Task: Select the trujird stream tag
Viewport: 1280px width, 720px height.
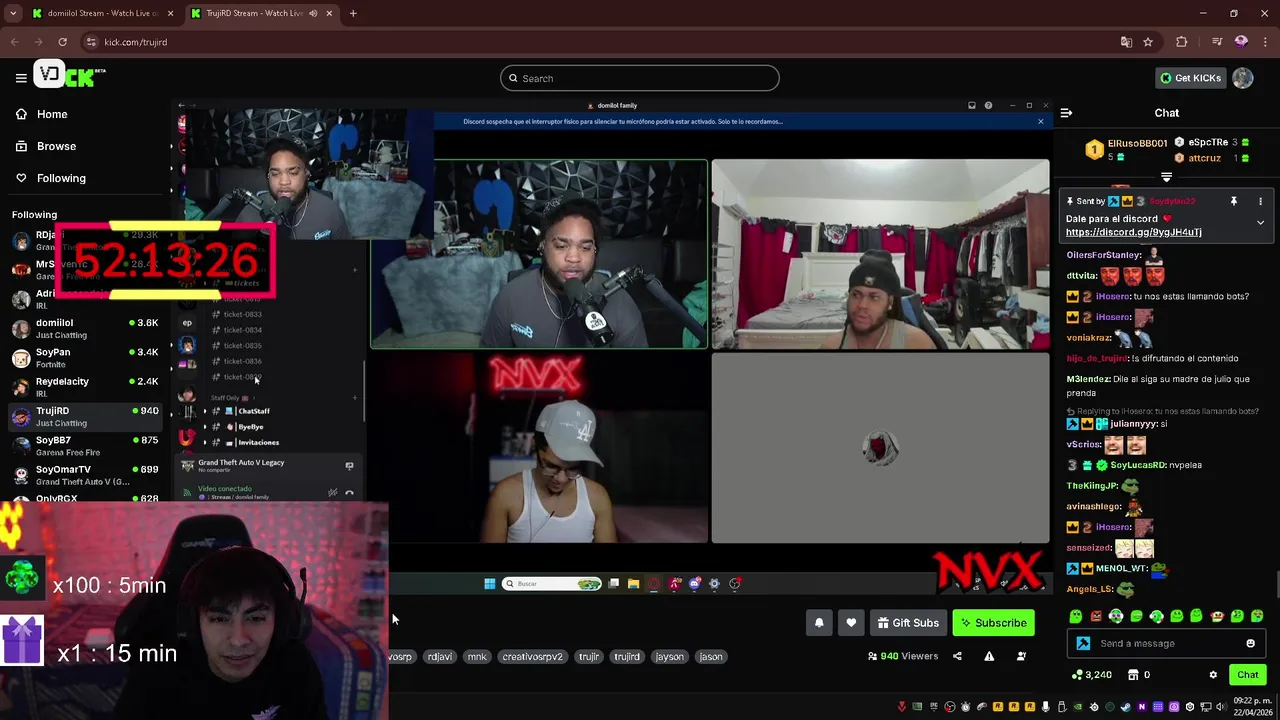Action: pos(627,657)
